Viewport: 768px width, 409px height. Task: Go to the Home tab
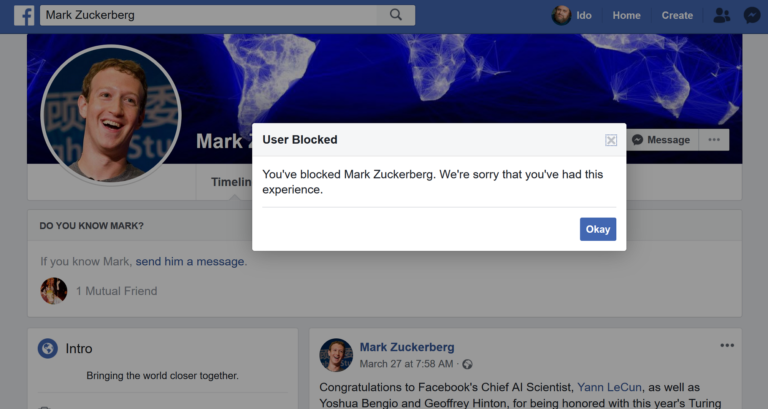coord(626,15)
